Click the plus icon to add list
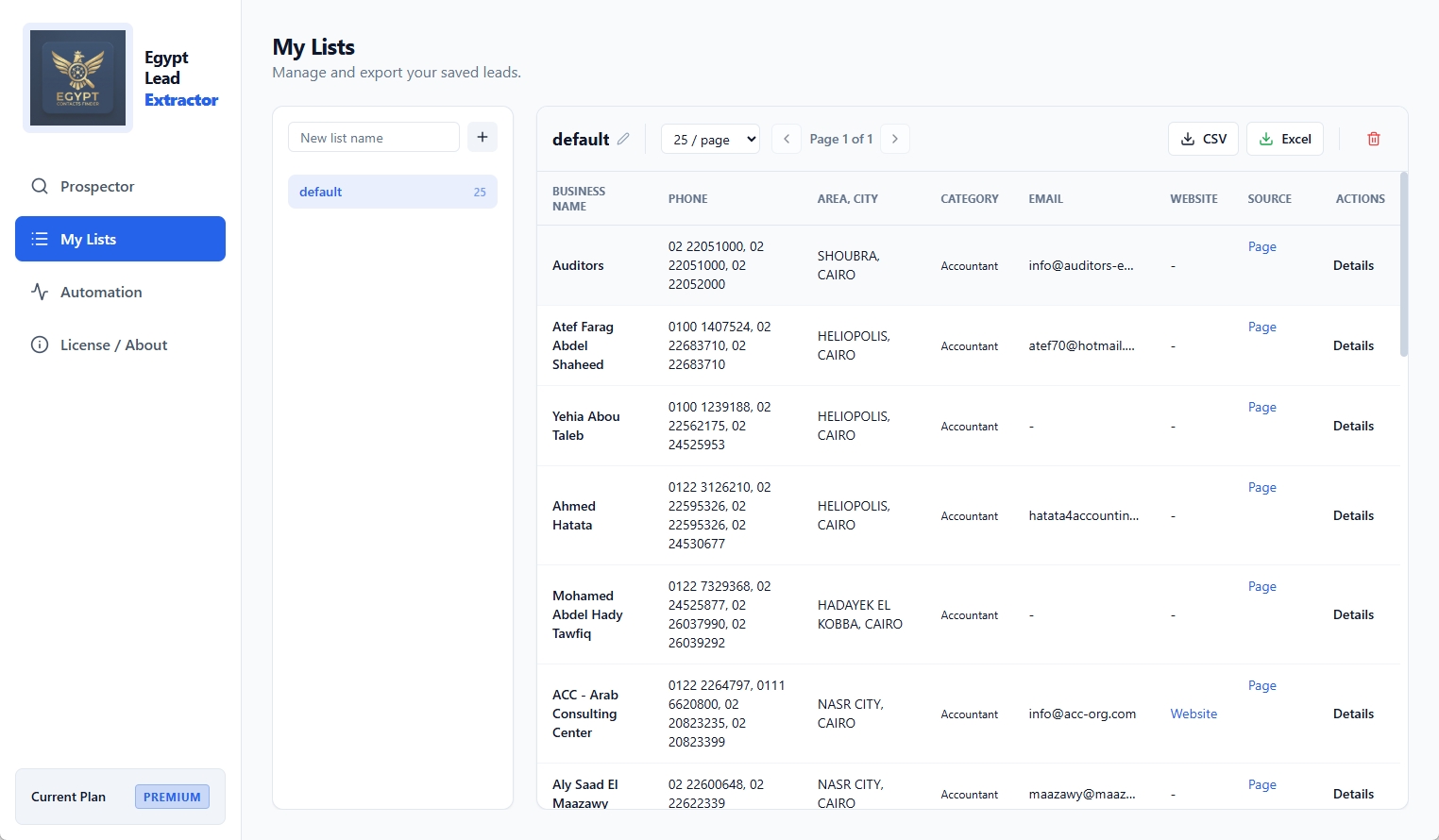Screen dimensions: 1439x840 (482, 137)
